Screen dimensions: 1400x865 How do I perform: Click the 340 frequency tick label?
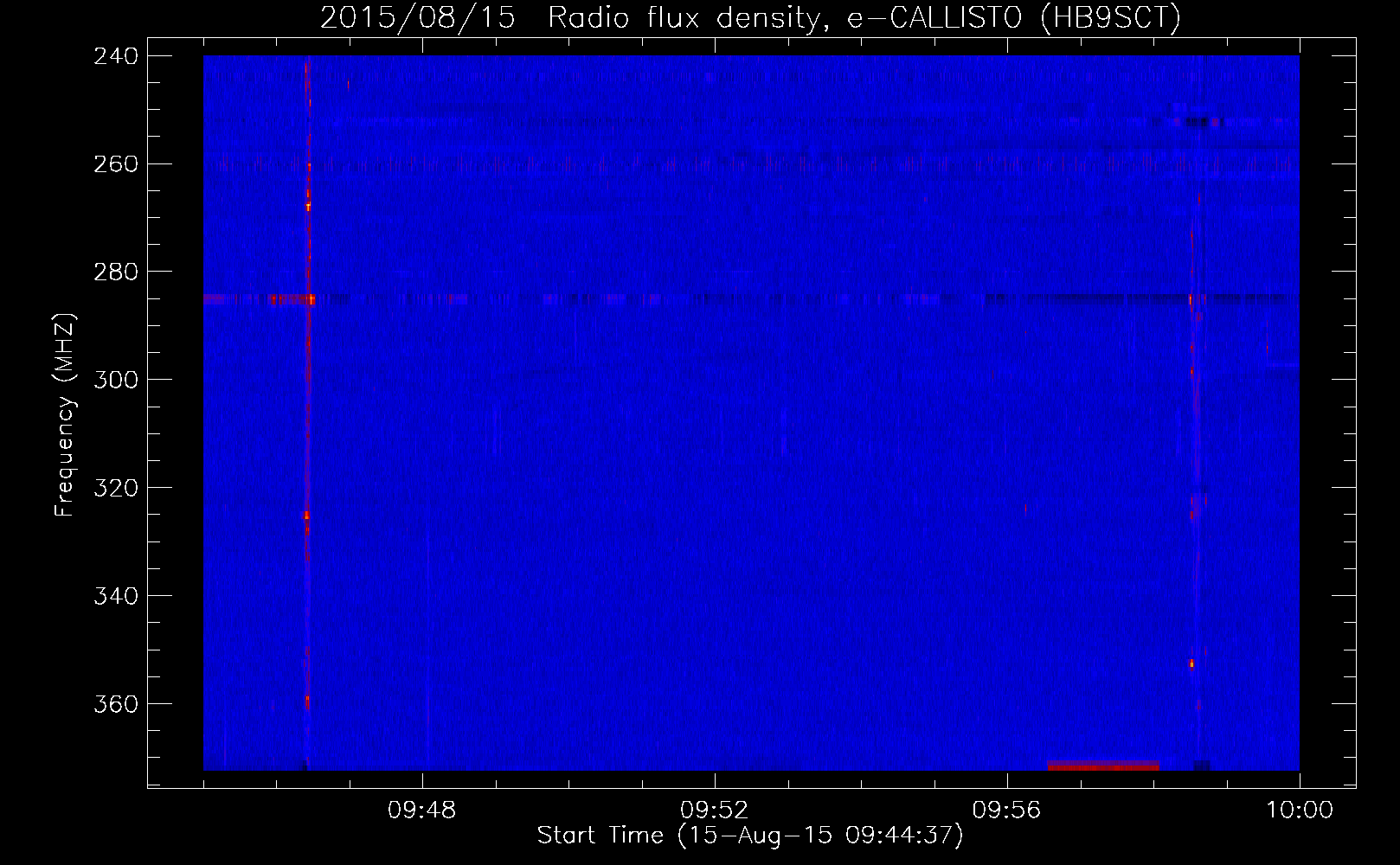pos(116,596)
